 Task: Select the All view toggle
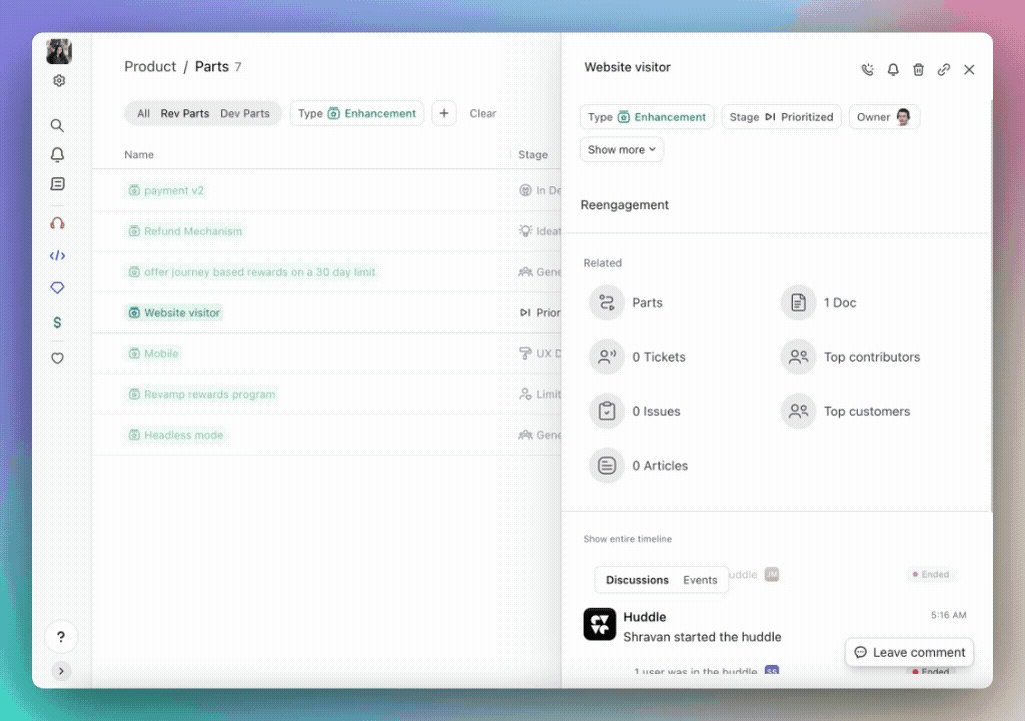click(x=143, y=114)
